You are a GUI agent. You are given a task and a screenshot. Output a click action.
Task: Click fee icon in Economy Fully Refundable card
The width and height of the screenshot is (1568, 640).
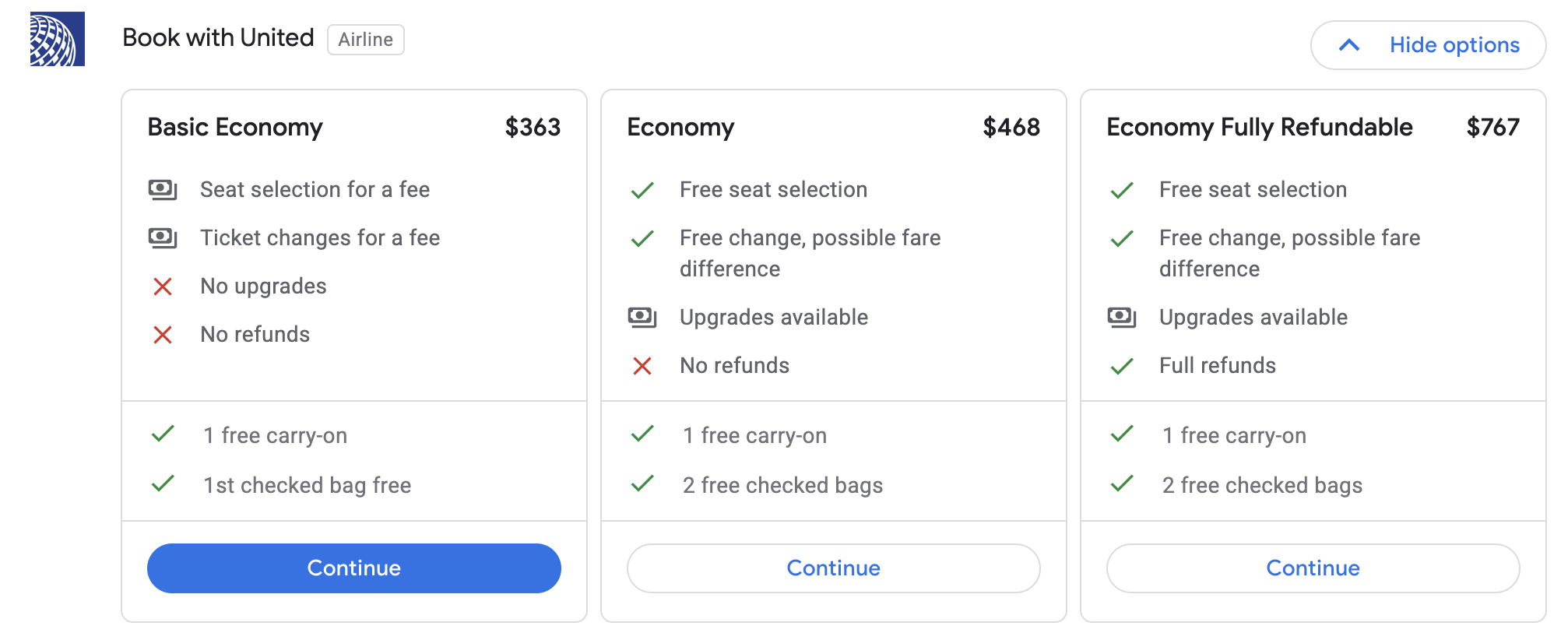[x=1122, y=317]
